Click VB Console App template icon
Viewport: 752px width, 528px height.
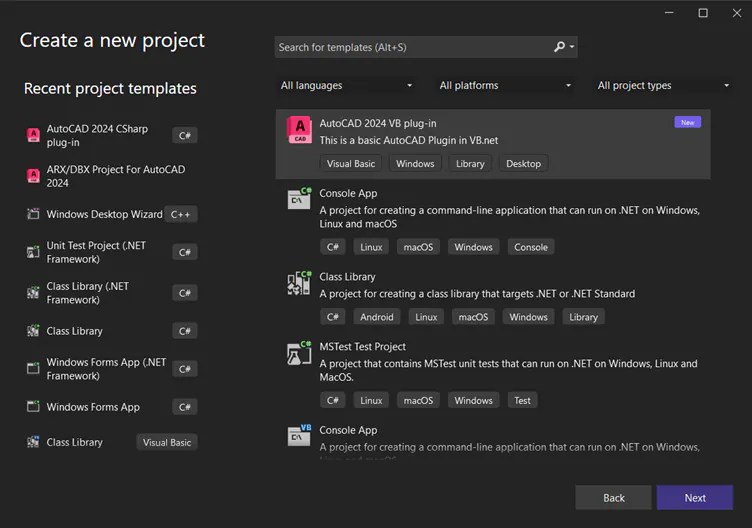coord(299,435)
